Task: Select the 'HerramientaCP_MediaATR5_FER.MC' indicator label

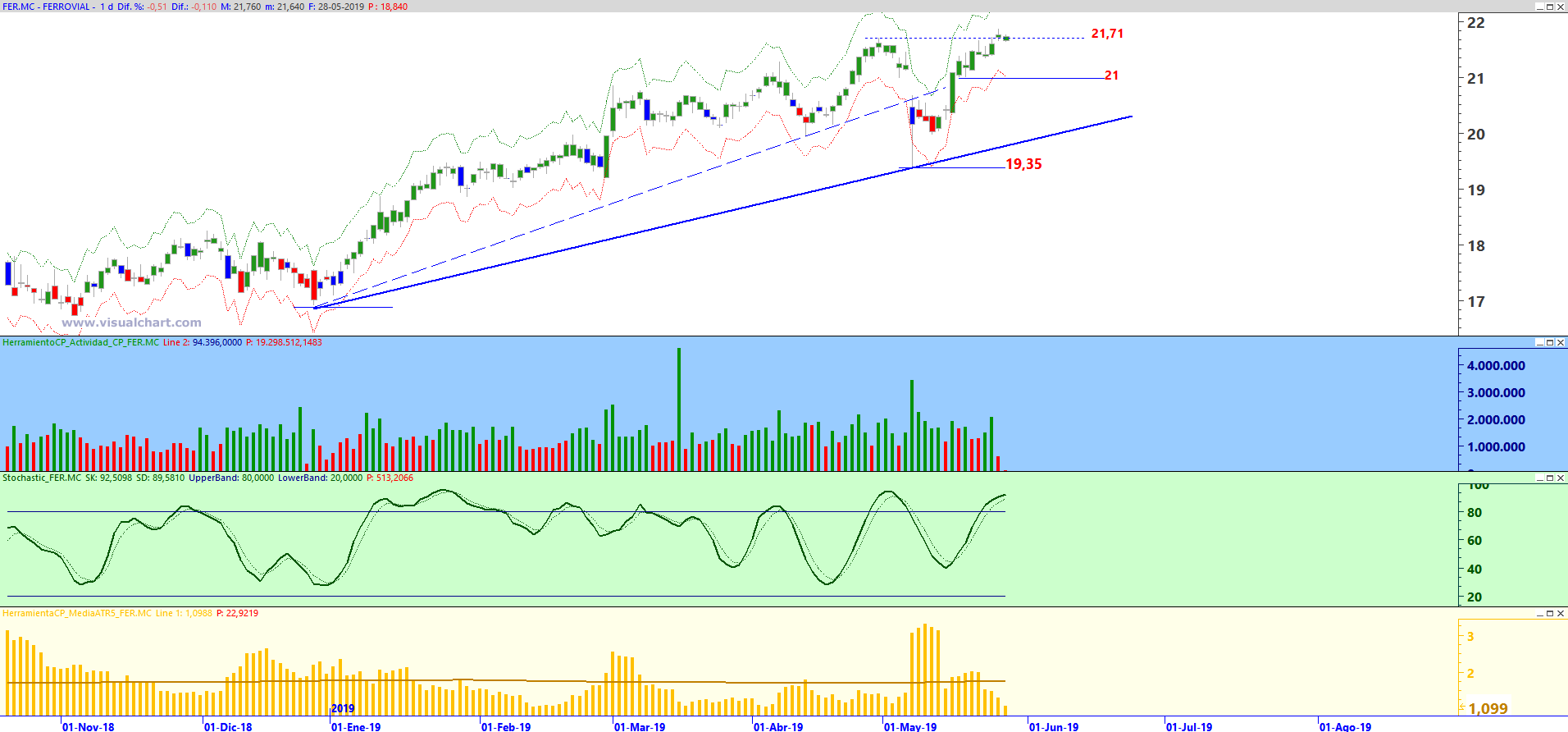Action: pos(77,613)
